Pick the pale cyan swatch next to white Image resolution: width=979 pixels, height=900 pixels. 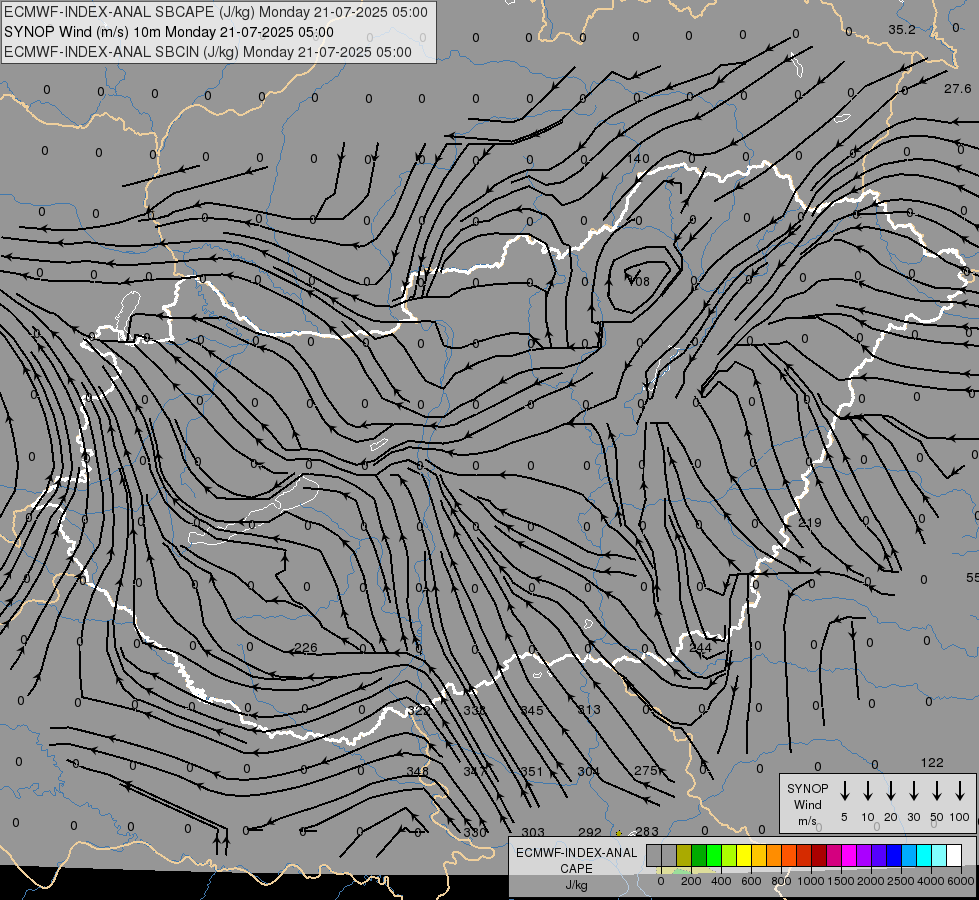(x=938, y=855)
